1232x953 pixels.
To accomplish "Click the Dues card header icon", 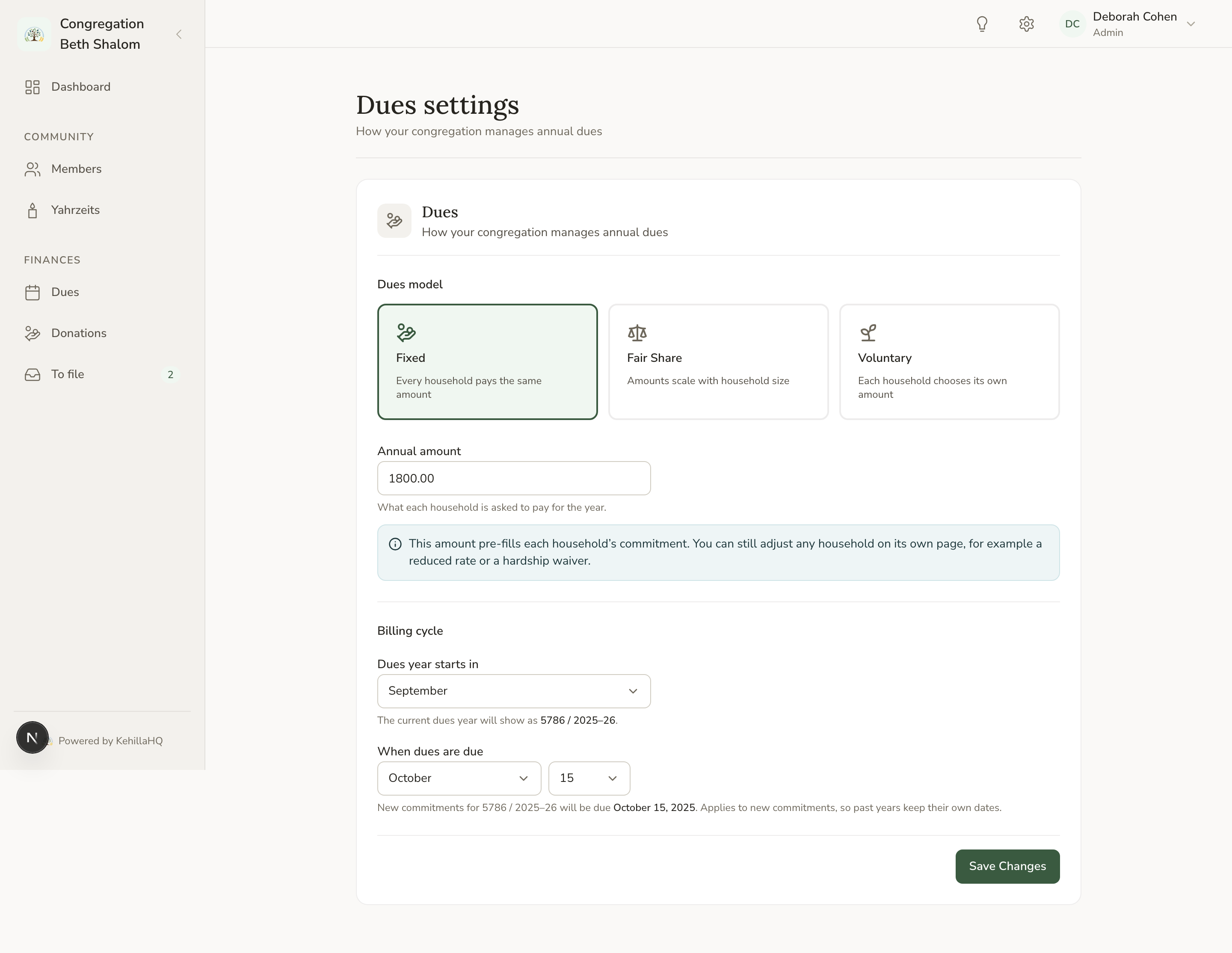I will [x=394, y=220].
